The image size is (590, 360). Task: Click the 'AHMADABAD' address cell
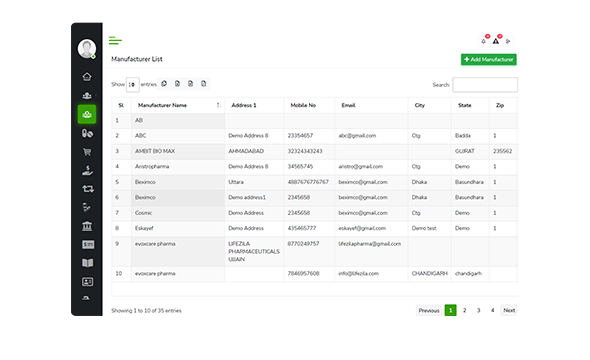254,151
